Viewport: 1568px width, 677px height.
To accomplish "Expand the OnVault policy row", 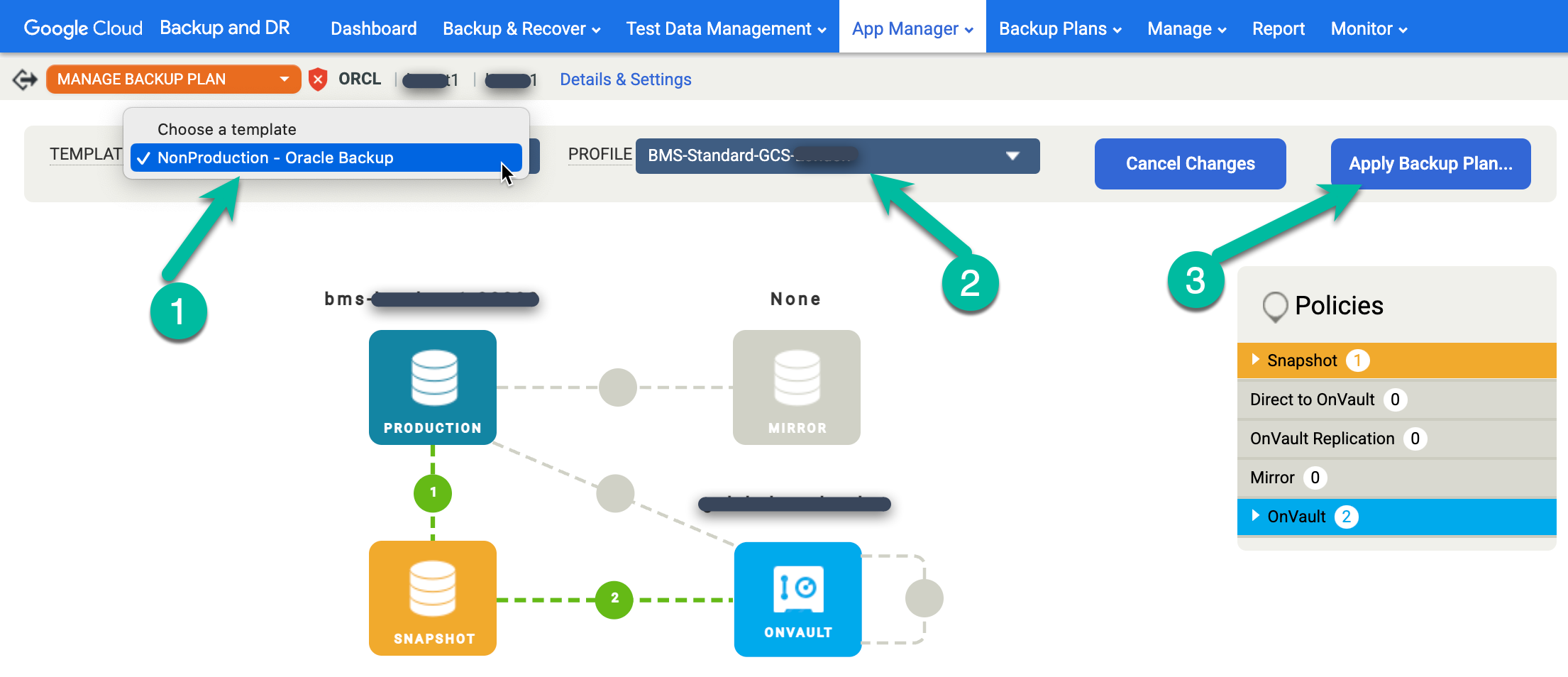I will (1255, 517).
